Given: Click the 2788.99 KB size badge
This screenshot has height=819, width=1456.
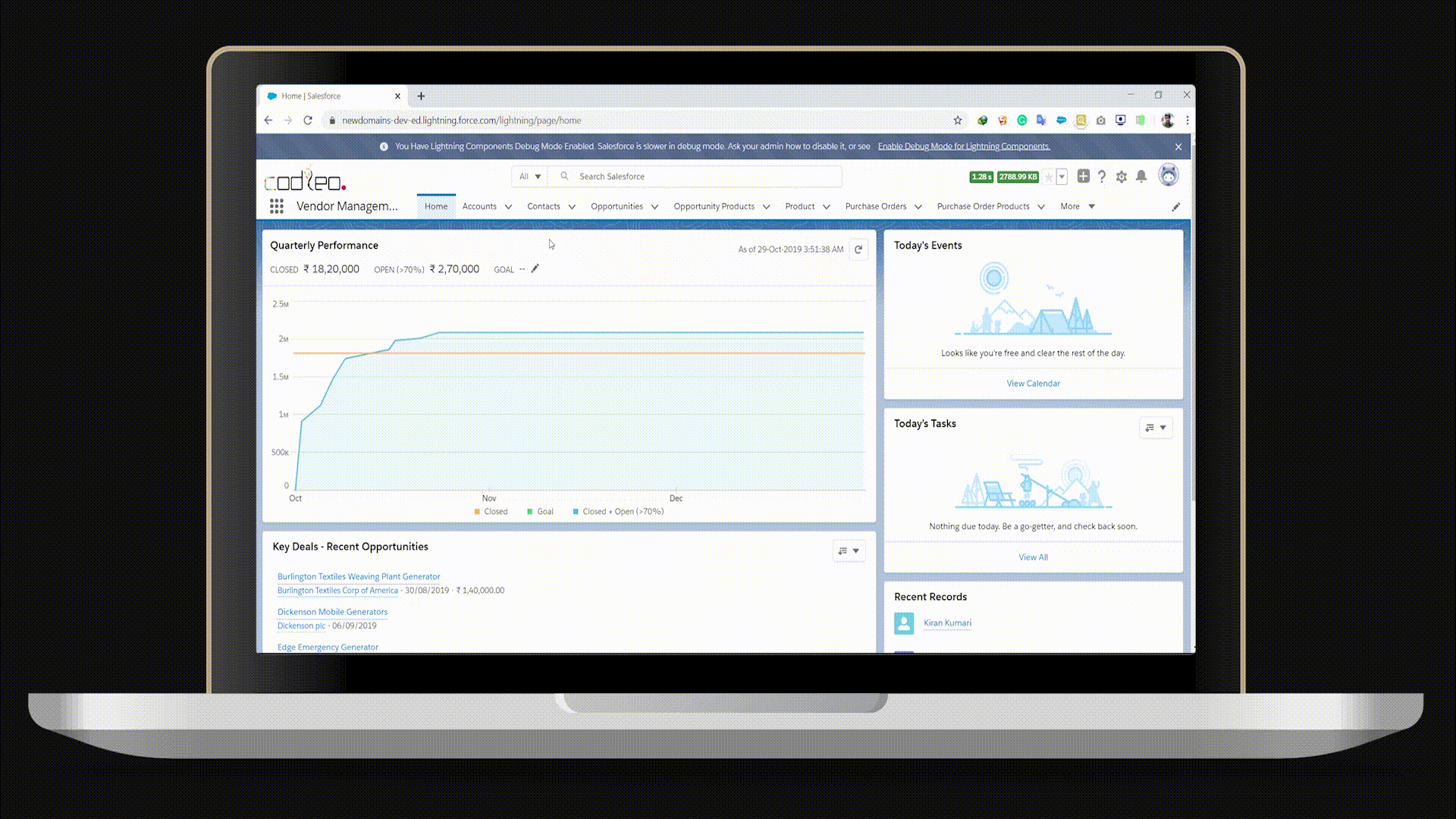Looking at the screenshot, I should (x=1018, y=177).
